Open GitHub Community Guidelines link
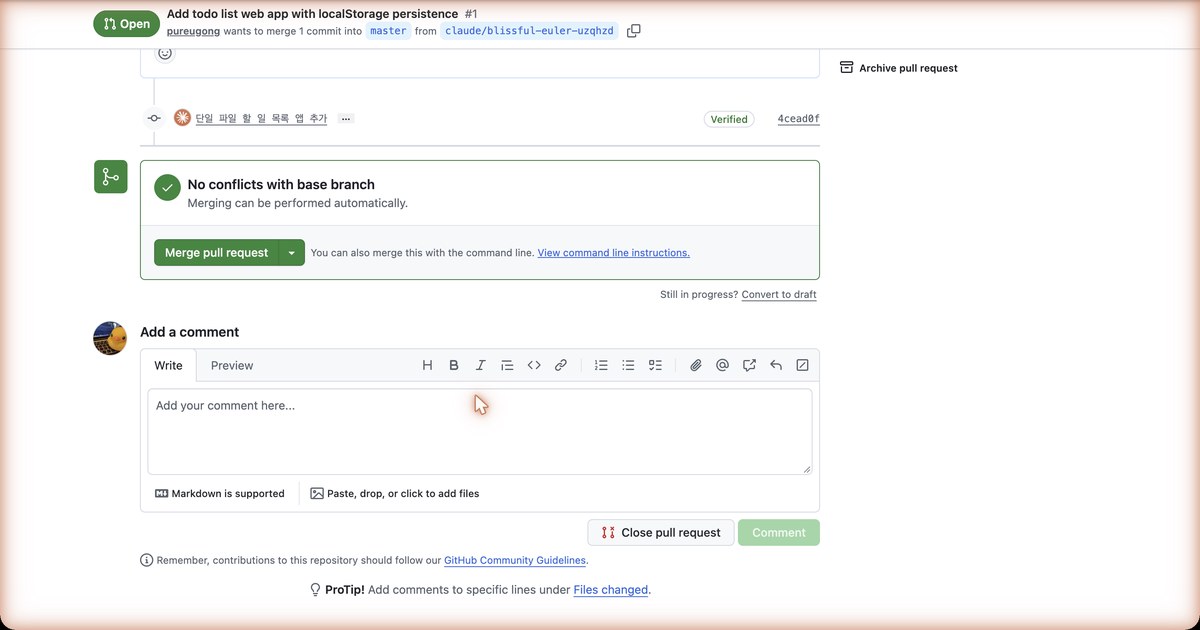Screen dimensions: 1200x630 coord(515,561)
